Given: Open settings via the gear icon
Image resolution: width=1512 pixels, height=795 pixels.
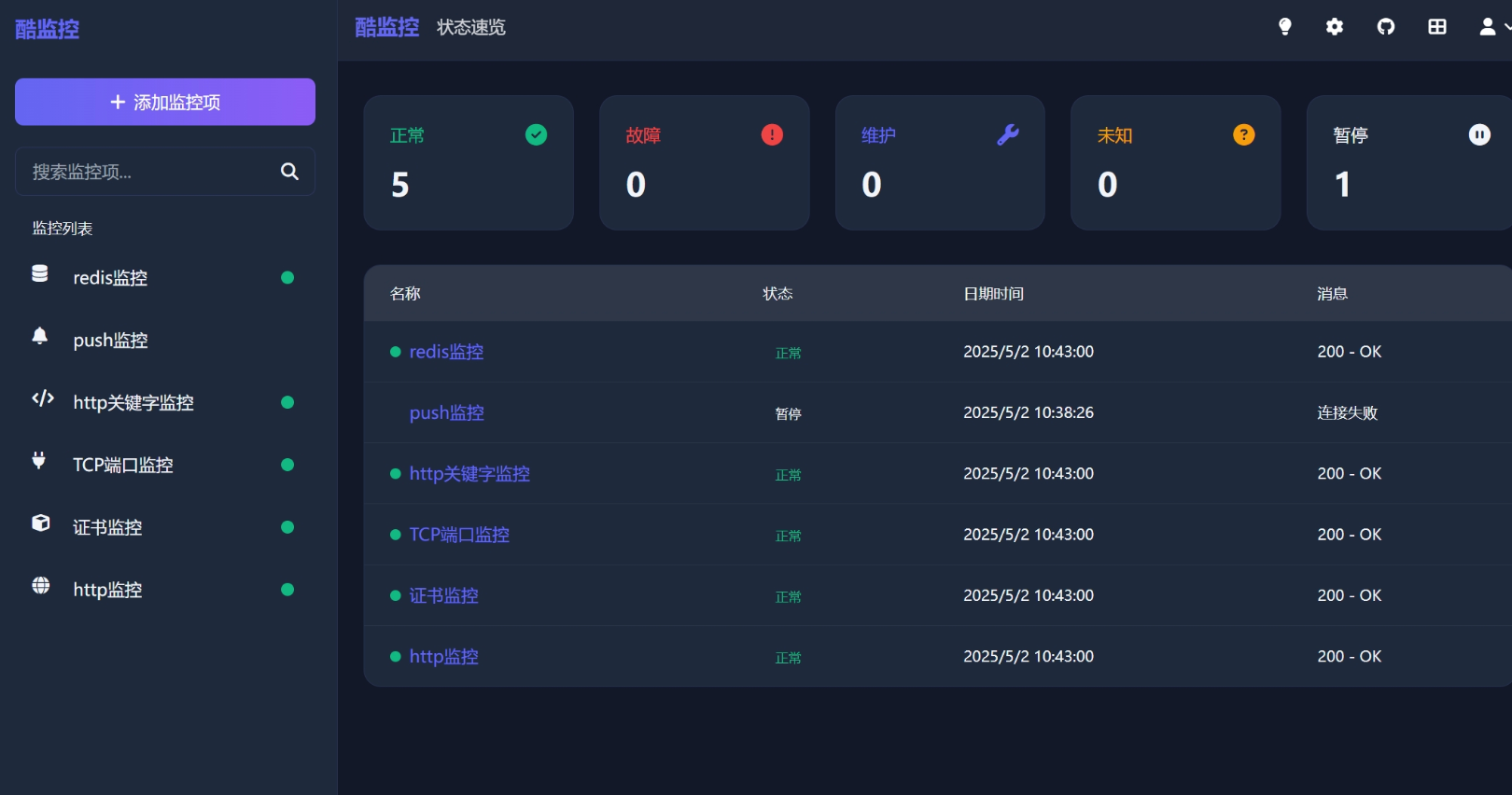Looking at the screenshot, I should click(1335, 27).
